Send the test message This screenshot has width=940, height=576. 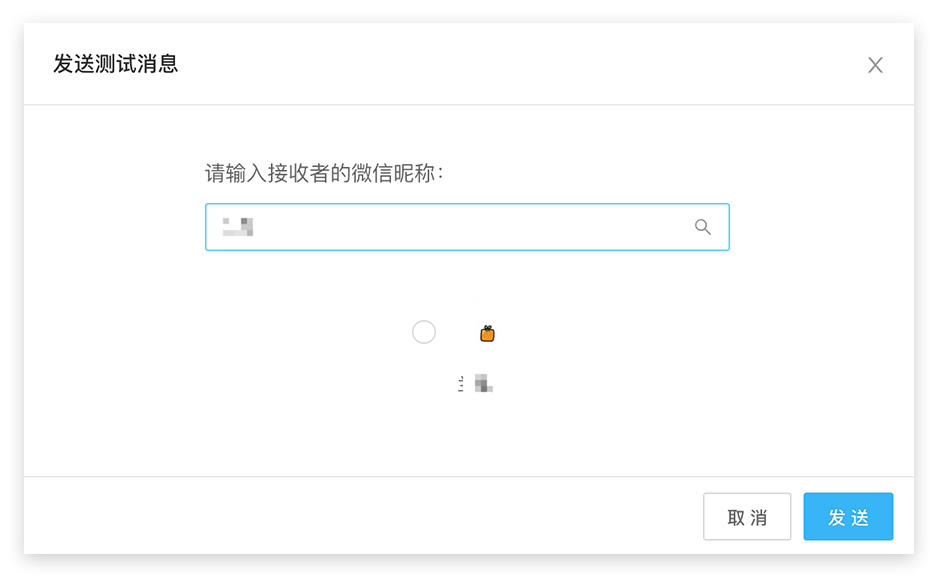(x=848, y=517)
